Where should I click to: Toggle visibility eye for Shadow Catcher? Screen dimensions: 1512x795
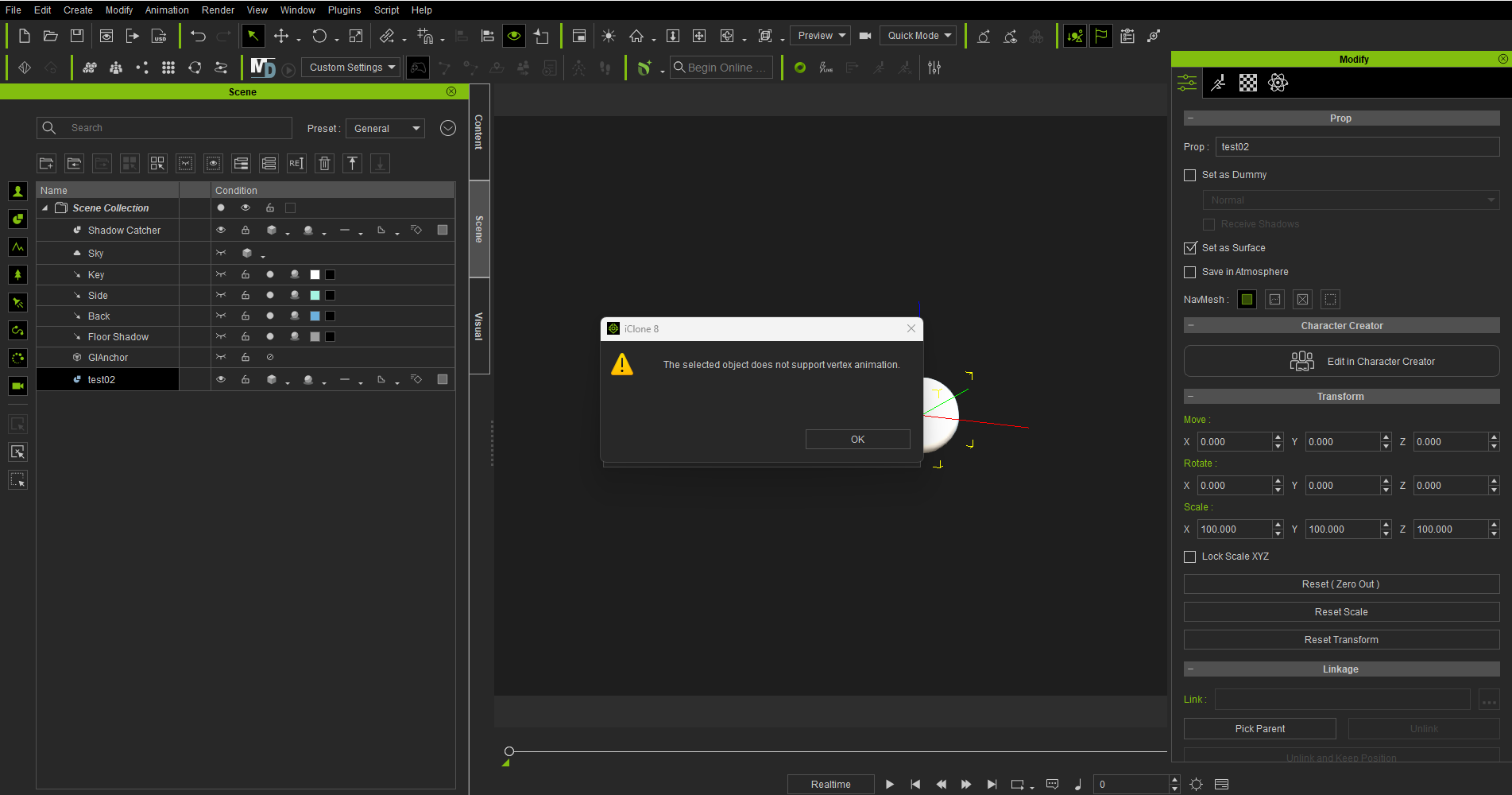pos(221,231)
